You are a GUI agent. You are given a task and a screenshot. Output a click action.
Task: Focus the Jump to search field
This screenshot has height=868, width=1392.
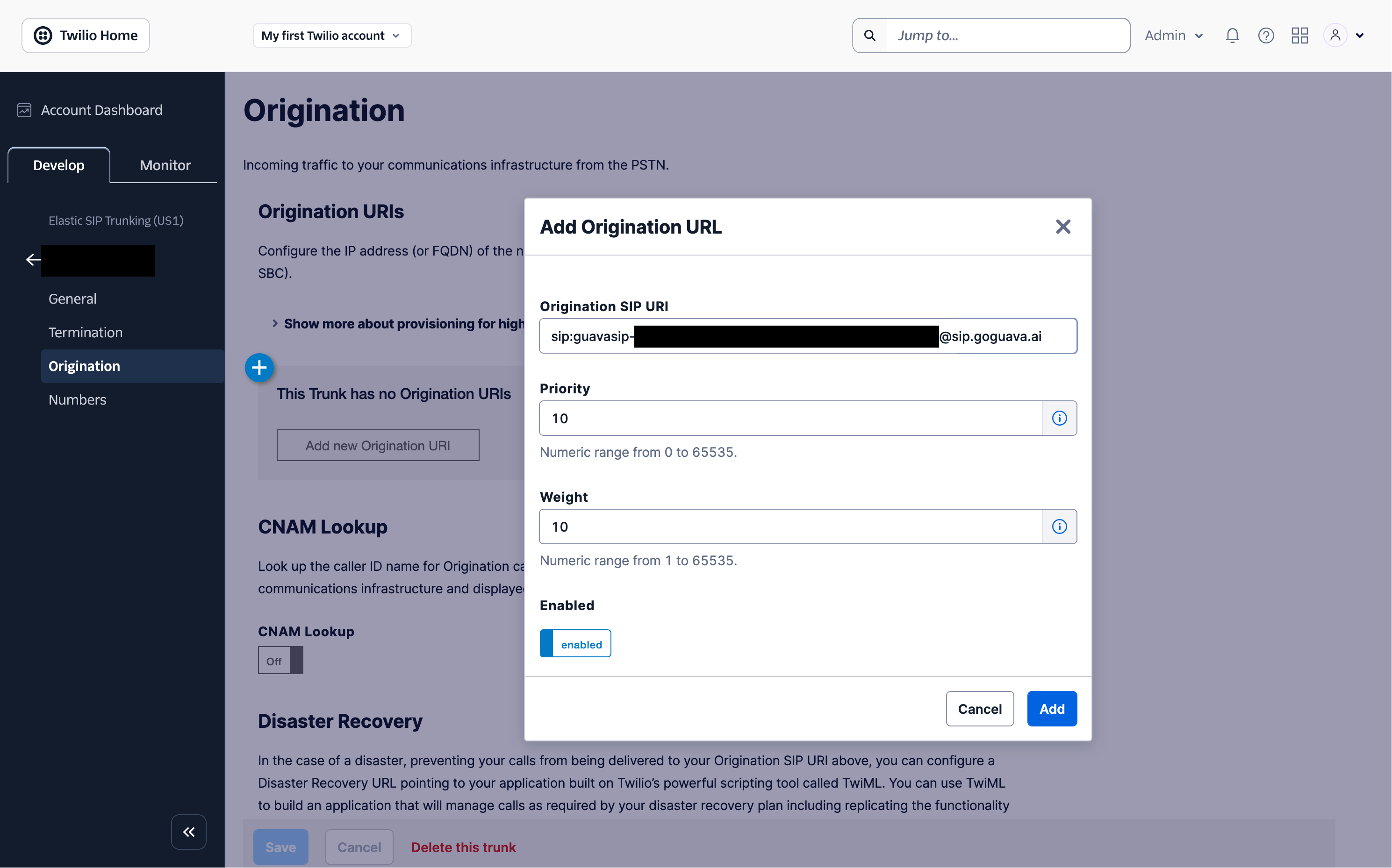coord(1008,36)
